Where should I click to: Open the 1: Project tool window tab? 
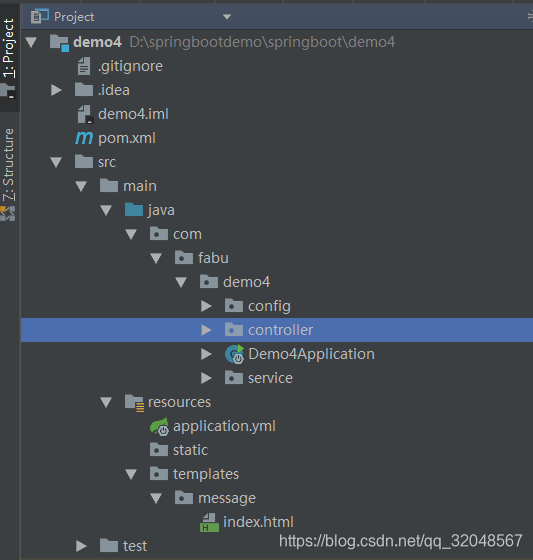(10, 57)
